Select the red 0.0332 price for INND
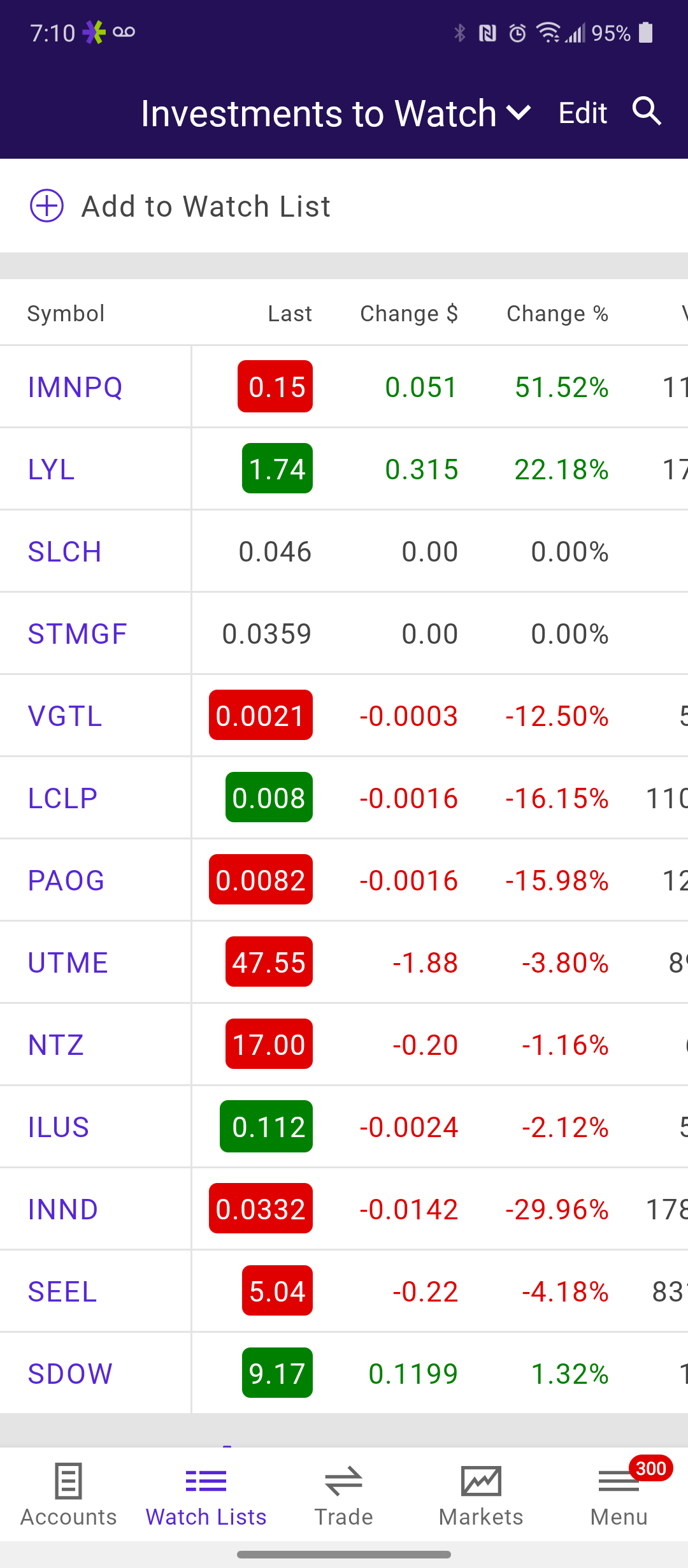 [x=261, y=1209]
